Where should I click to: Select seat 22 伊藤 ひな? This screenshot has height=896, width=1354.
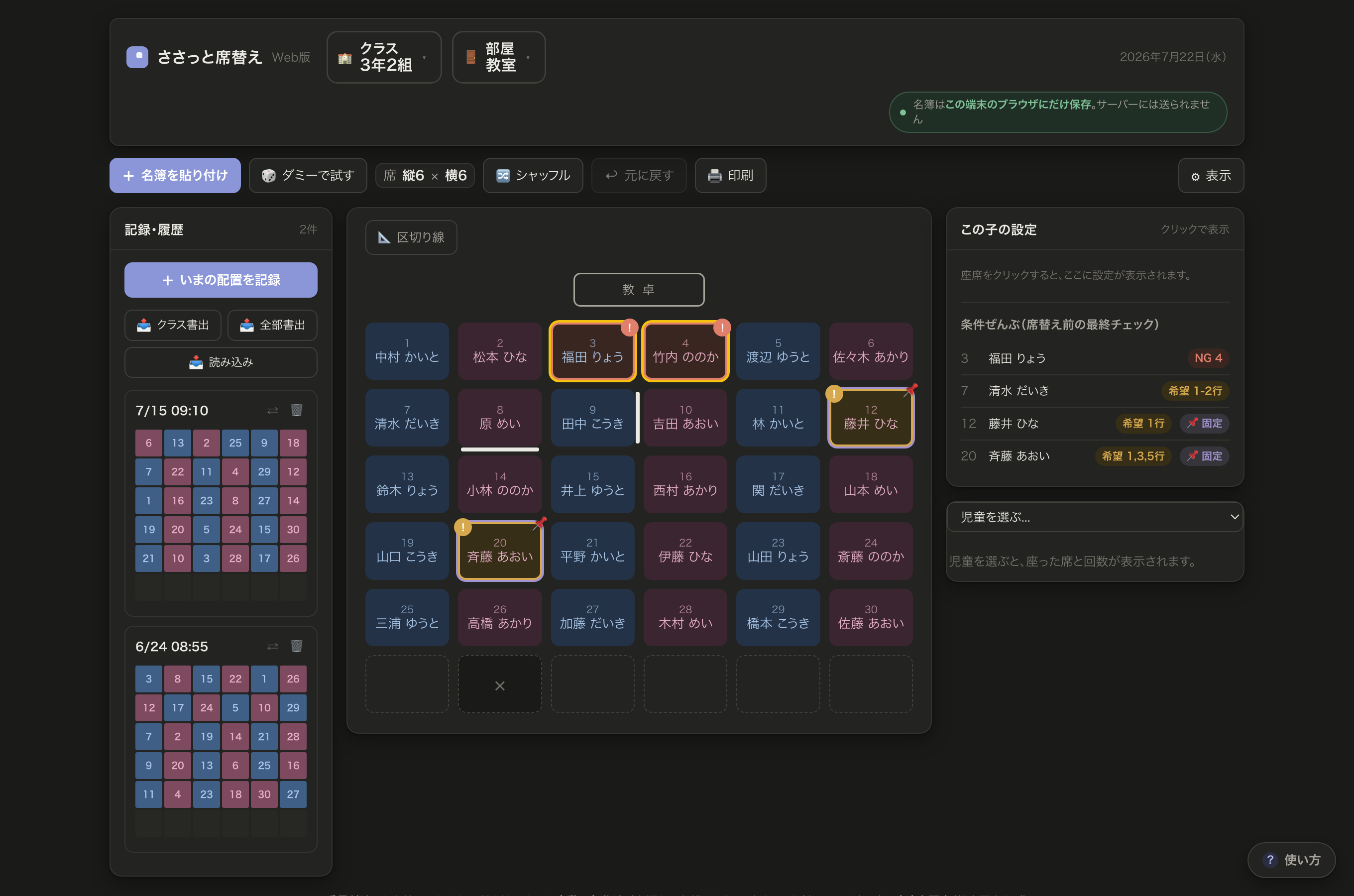[685, 551]
